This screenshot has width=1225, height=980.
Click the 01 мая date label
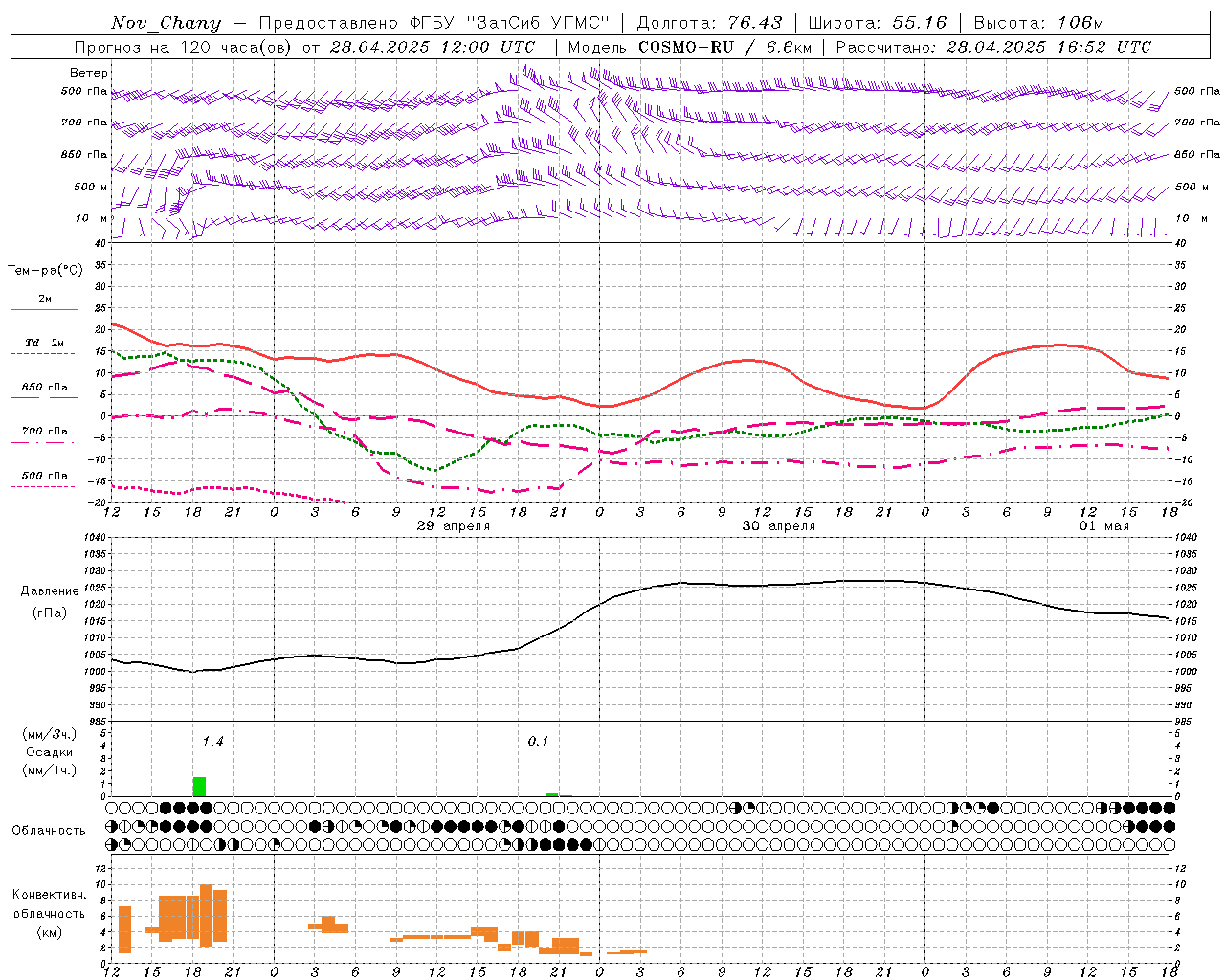(x=1104, y=526)
